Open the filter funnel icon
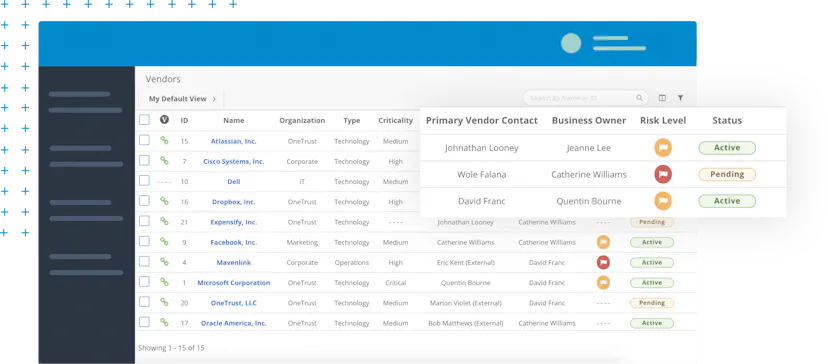 coord(680,98)
